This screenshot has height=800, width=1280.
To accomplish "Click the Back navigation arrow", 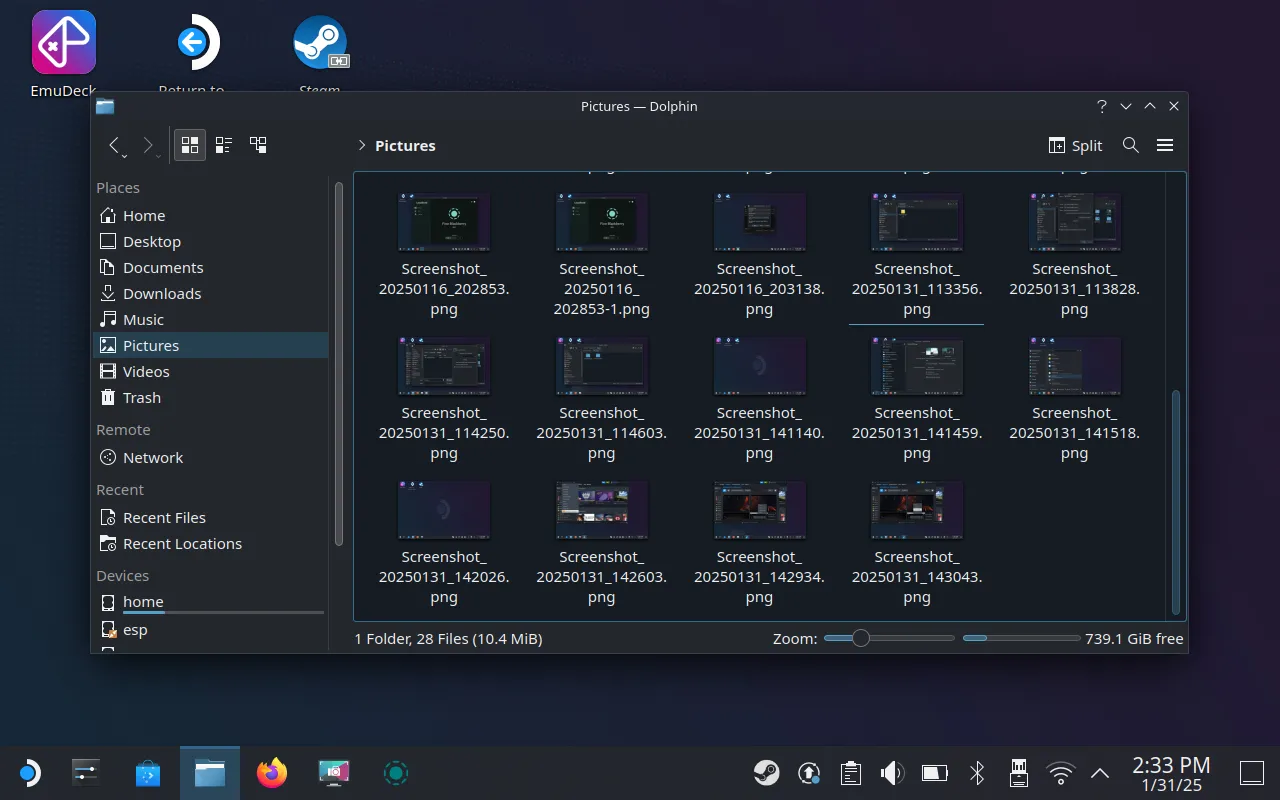I will coord(115,145).
